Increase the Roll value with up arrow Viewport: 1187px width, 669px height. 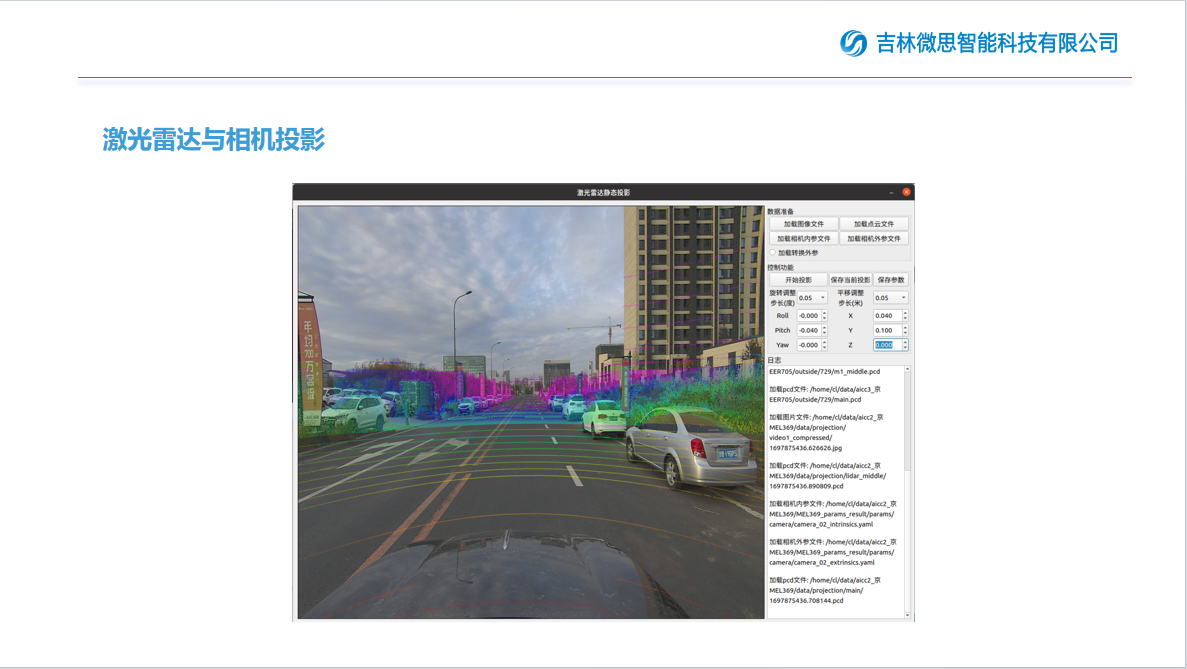tap(824, 313)
